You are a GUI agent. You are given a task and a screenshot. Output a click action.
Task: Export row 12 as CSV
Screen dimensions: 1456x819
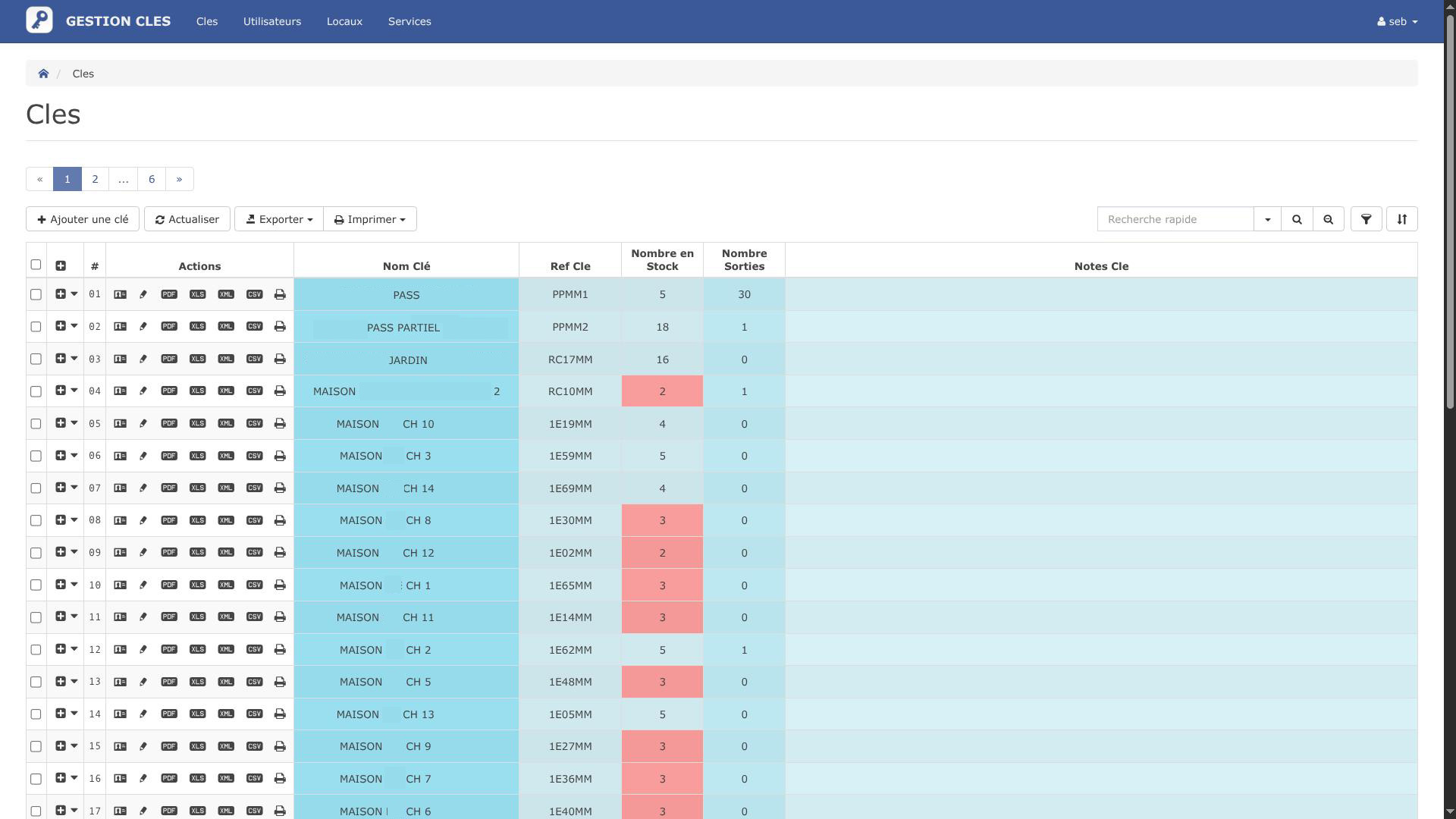pyautogui.click(x=254, y=650)
